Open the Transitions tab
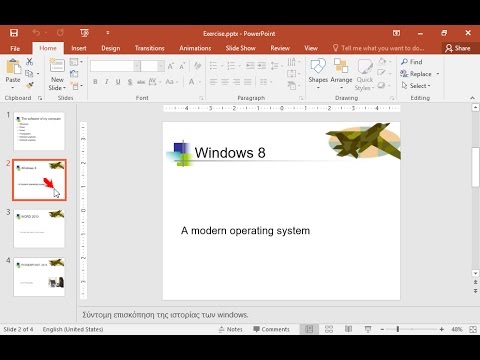 150,48
